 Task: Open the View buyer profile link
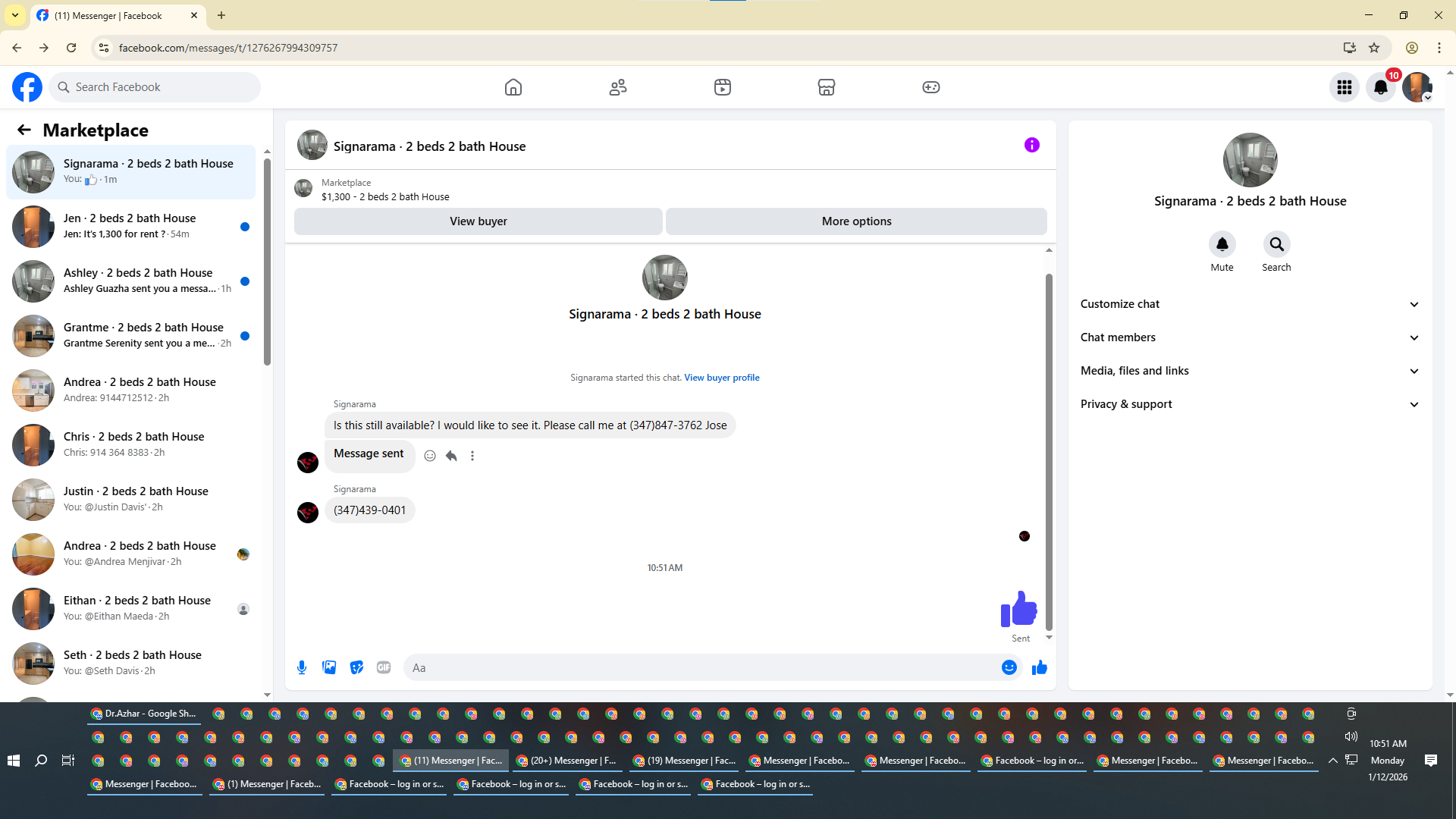pos(721,378)
